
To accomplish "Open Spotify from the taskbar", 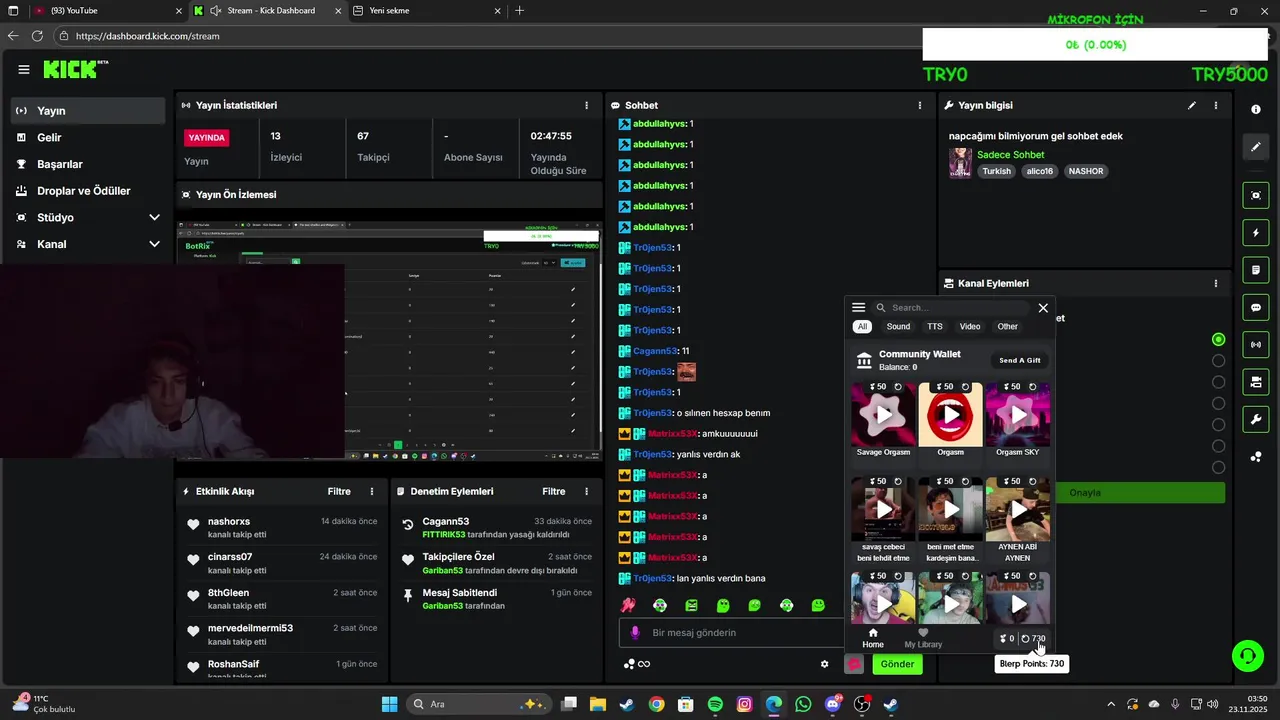I will 715,705.
